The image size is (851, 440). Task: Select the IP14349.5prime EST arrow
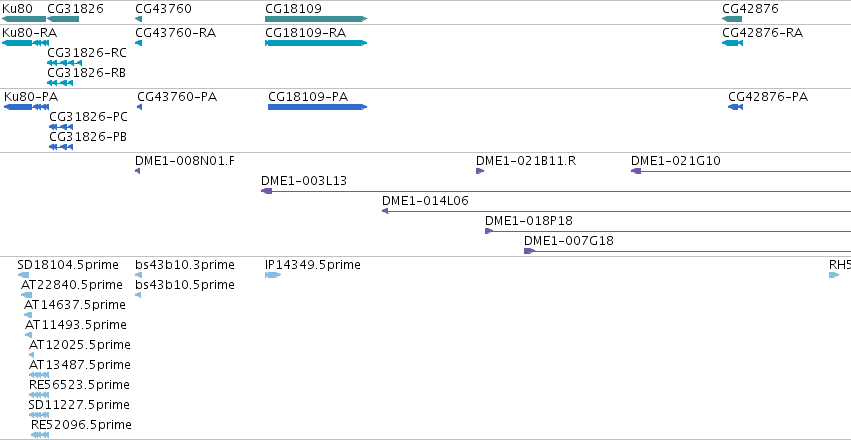pos(272,275)
